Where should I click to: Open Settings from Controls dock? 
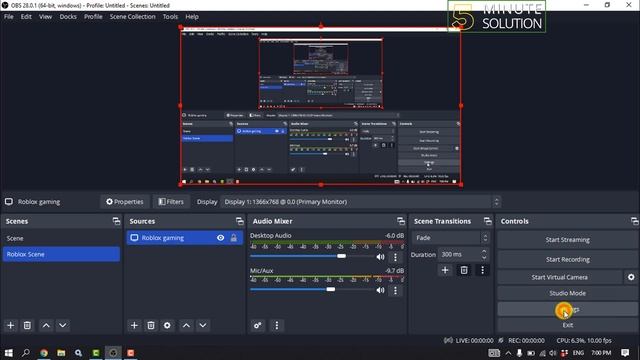pos(567,309)
